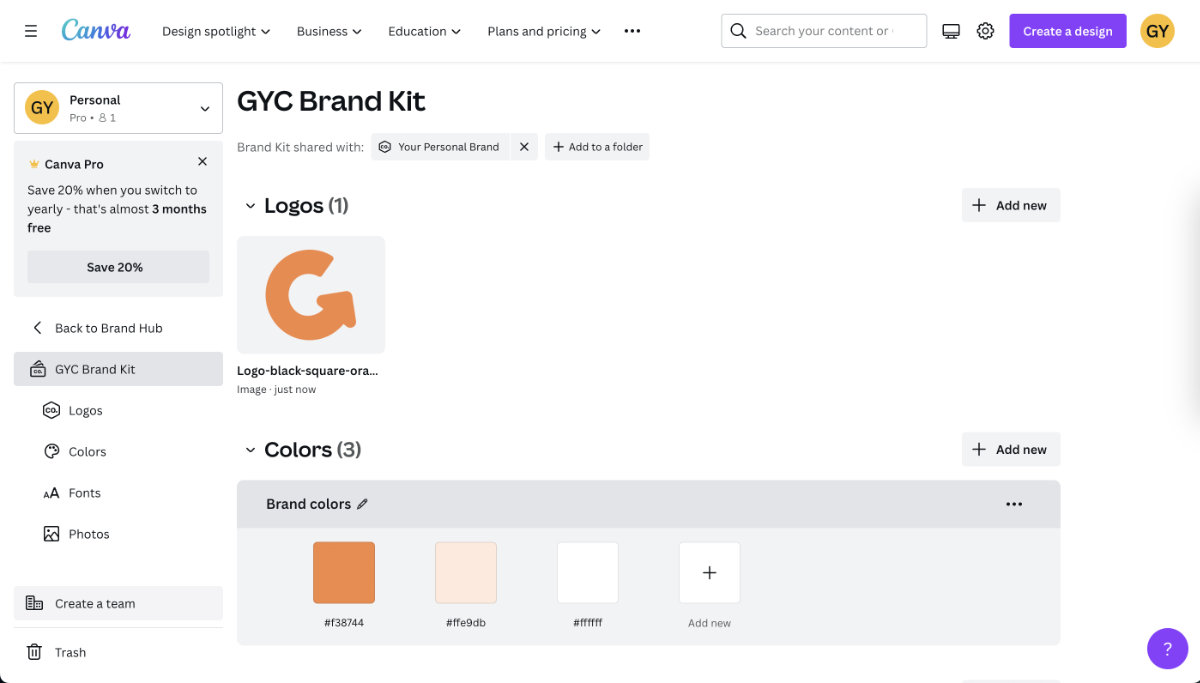
Task: Open the help question mark button
Action: [x=1167, y=648]
